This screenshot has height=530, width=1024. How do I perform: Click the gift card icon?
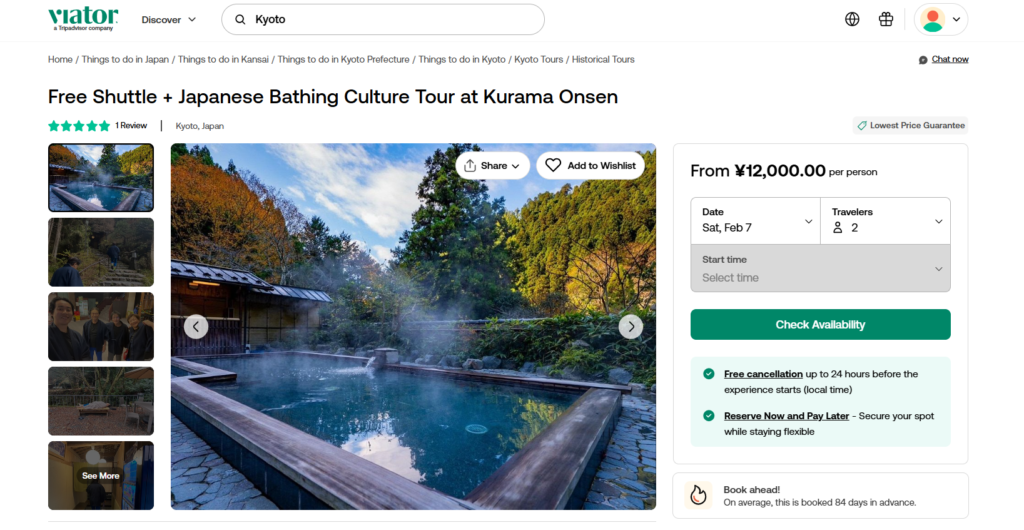(885, 19)
